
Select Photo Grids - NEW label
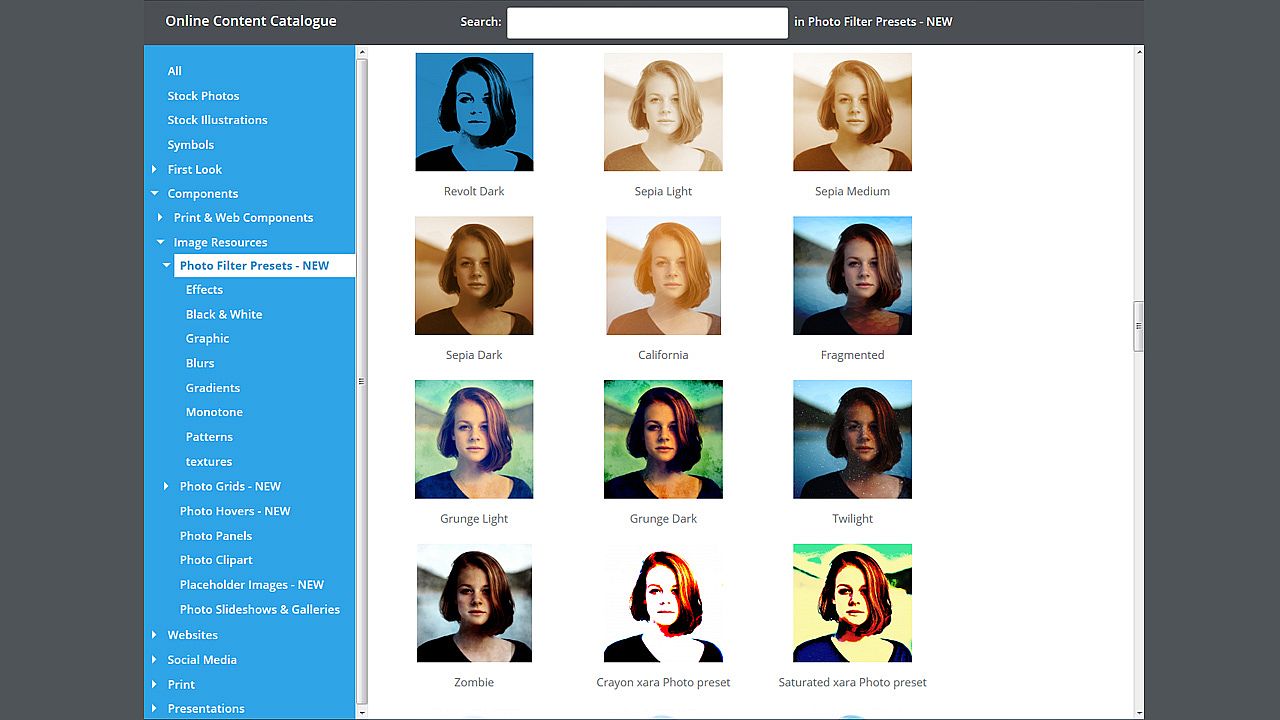pyautogui.click(x=230, y=486)
